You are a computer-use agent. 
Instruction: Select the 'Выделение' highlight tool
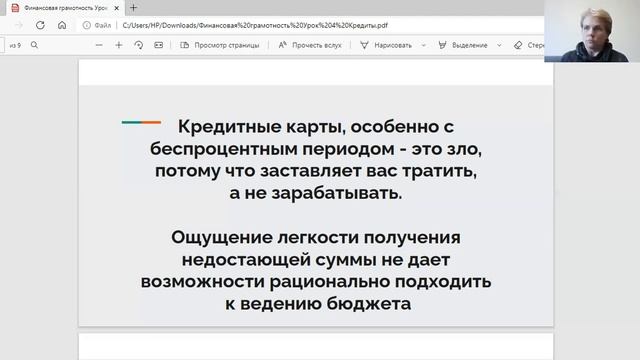462,45
